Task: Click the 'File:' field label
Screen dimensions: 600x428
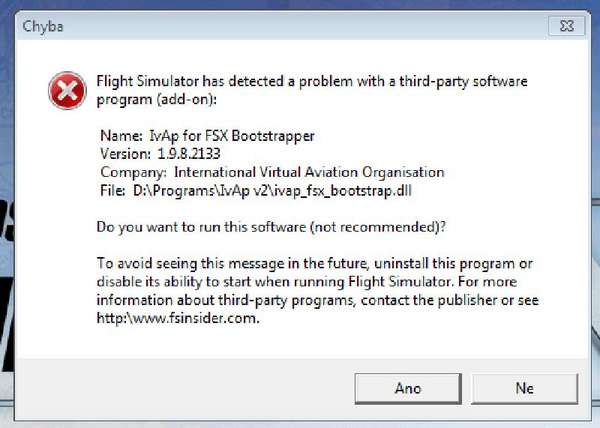Action: point(113,190)
